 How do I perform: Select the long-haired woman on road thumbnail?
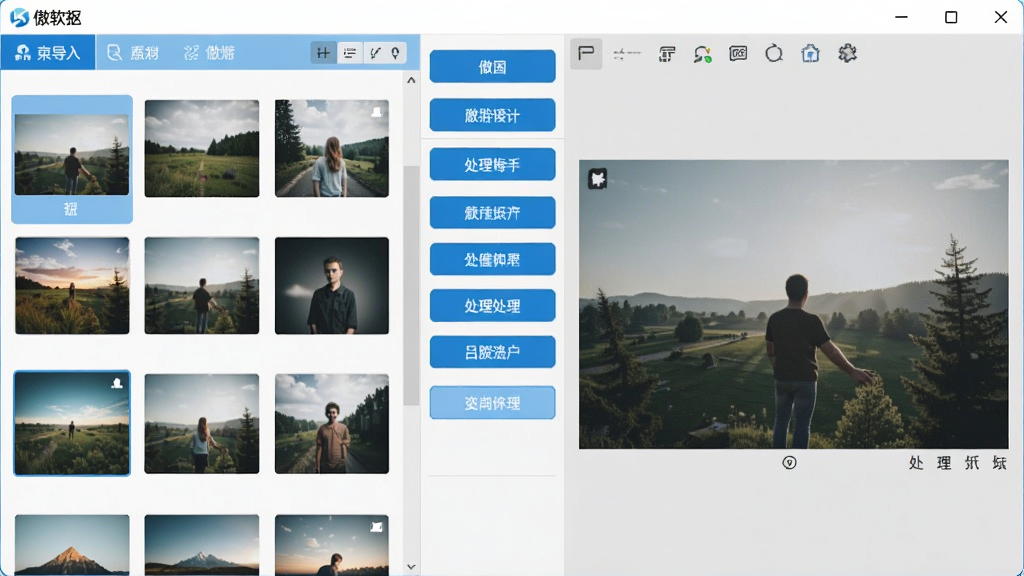click(x=332, y=148)
